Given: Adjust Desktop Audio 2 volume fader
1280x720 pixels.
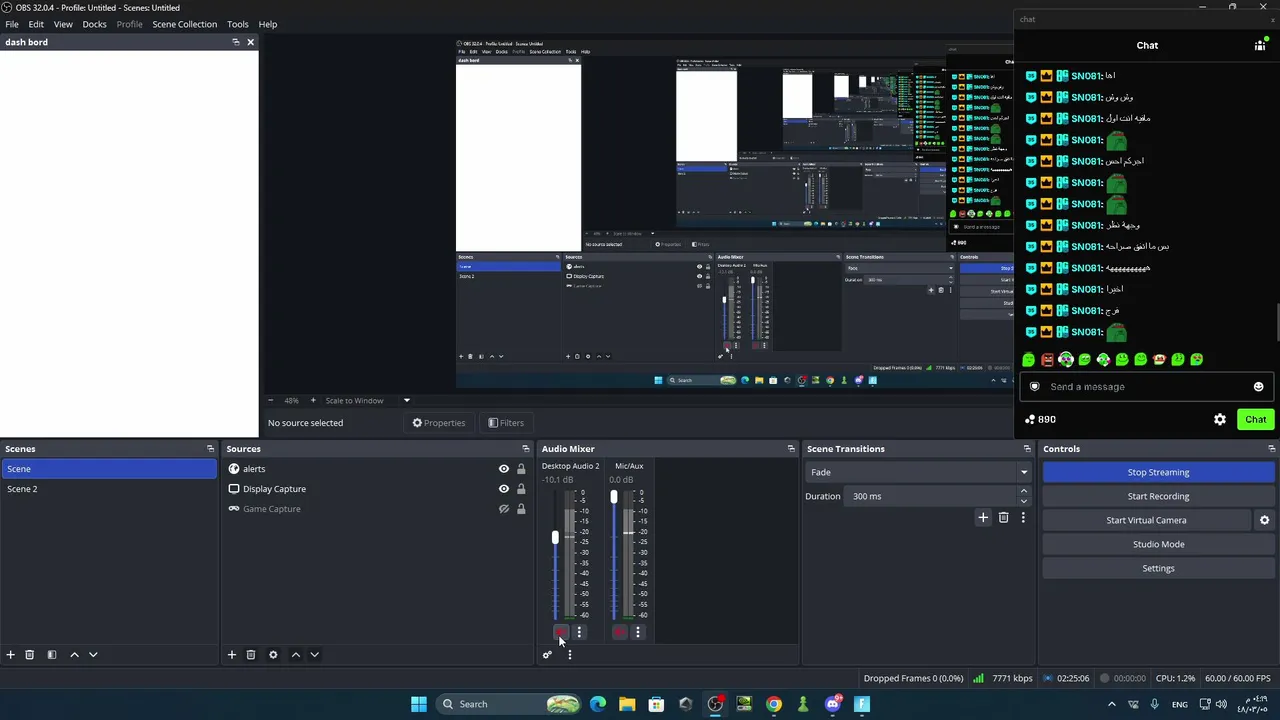Looking at the screenshot, I should (x=555, y=538).
